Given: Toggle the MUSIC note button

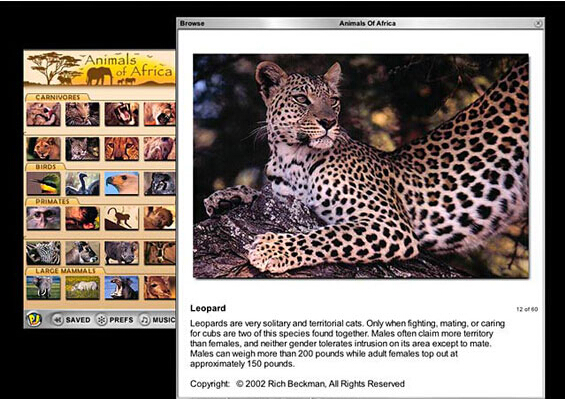Looking at the screenshot, I should 157,320.
